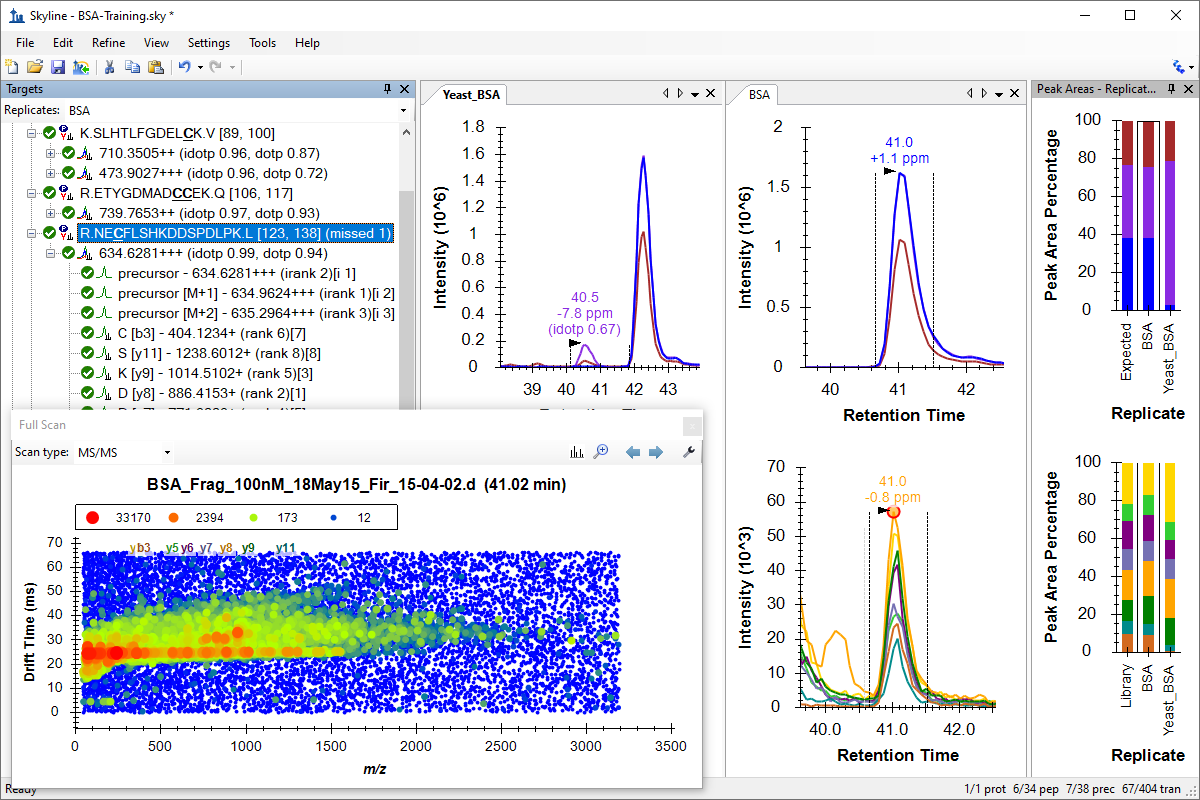Click the Cut scissors icon
Image resolution: width=1200 pixels, height=800 pixels.
(110, 67)
